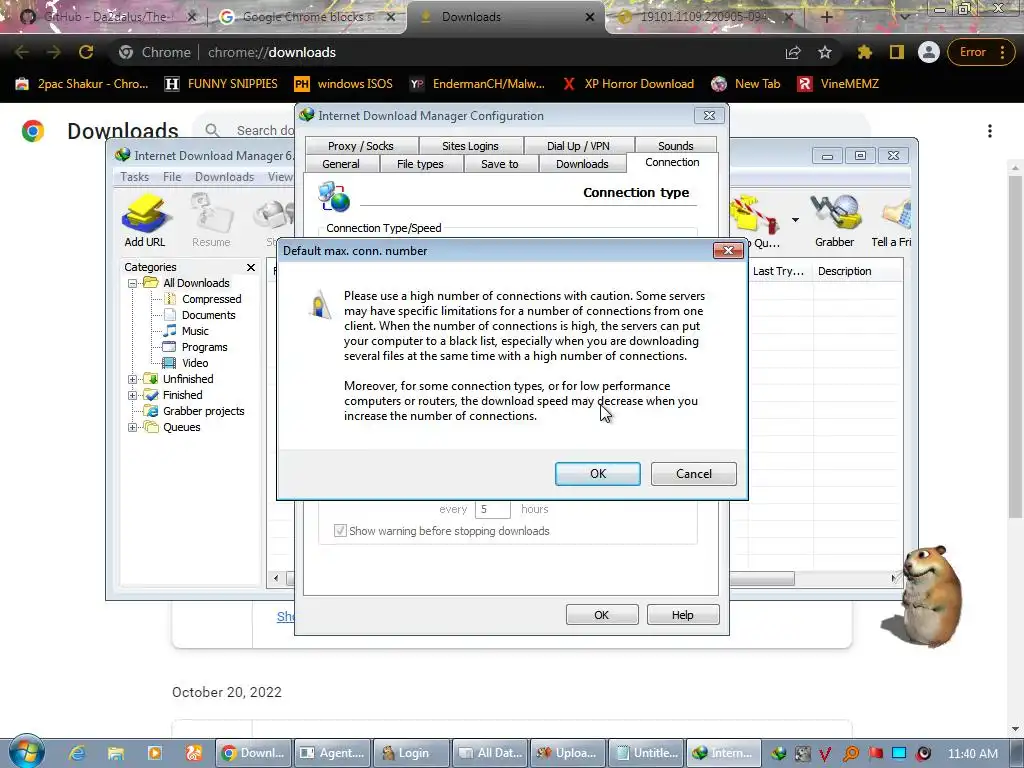Viewport: 1024px width, 768px height.
Task: Open Chrome tab search chevron
Action: click(905, 16)
